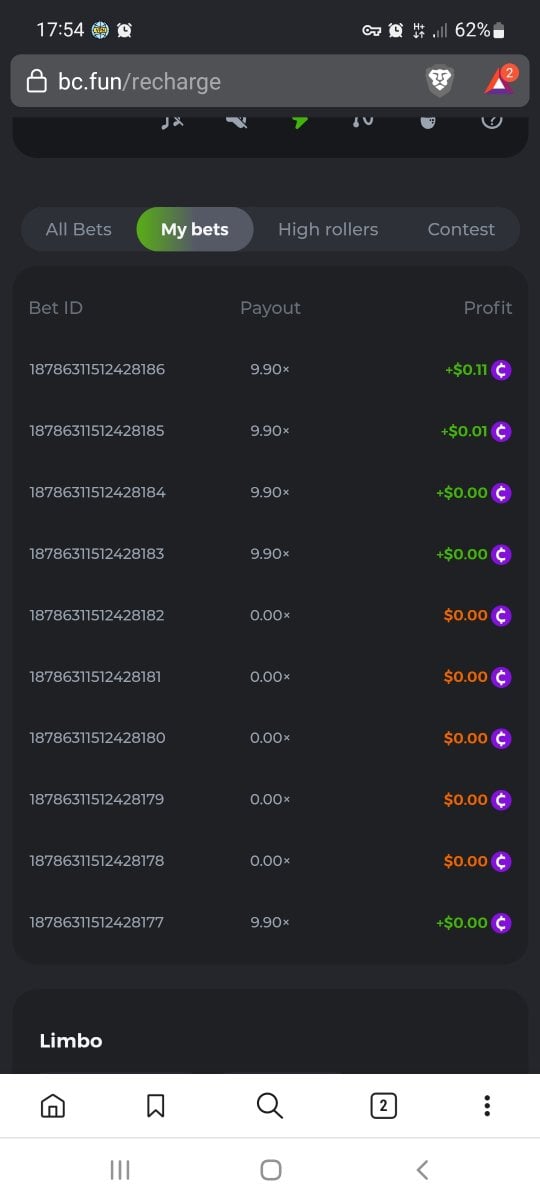Open bet ID 18786311512428182
This screenshot has height=1200, width=540.
(x=97, y=615)
